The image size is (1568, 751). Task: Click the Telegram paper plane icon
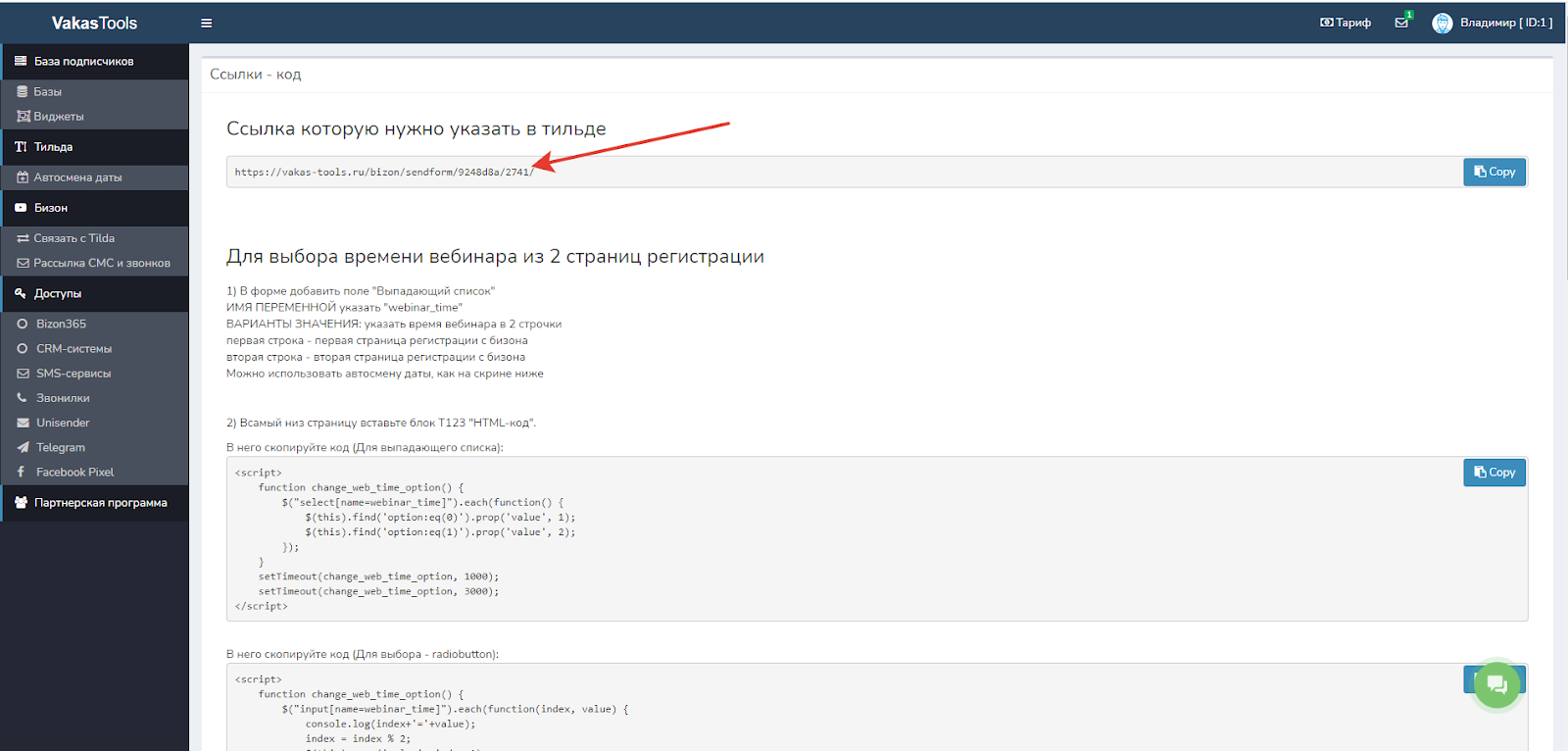point(23,447)
